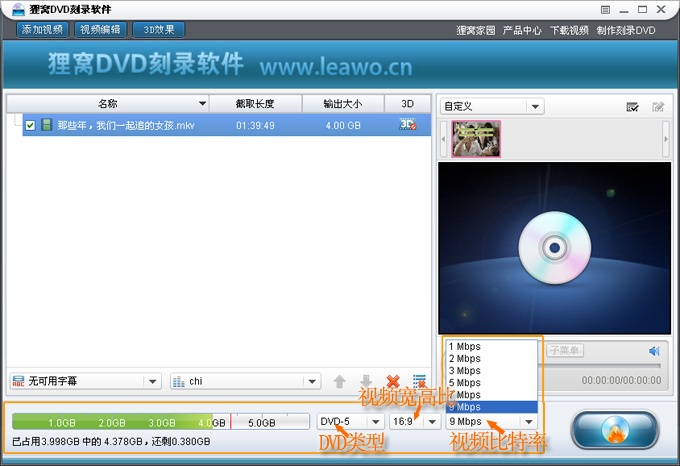Open the 自定义 menu template dropdown

pos(492,106)
